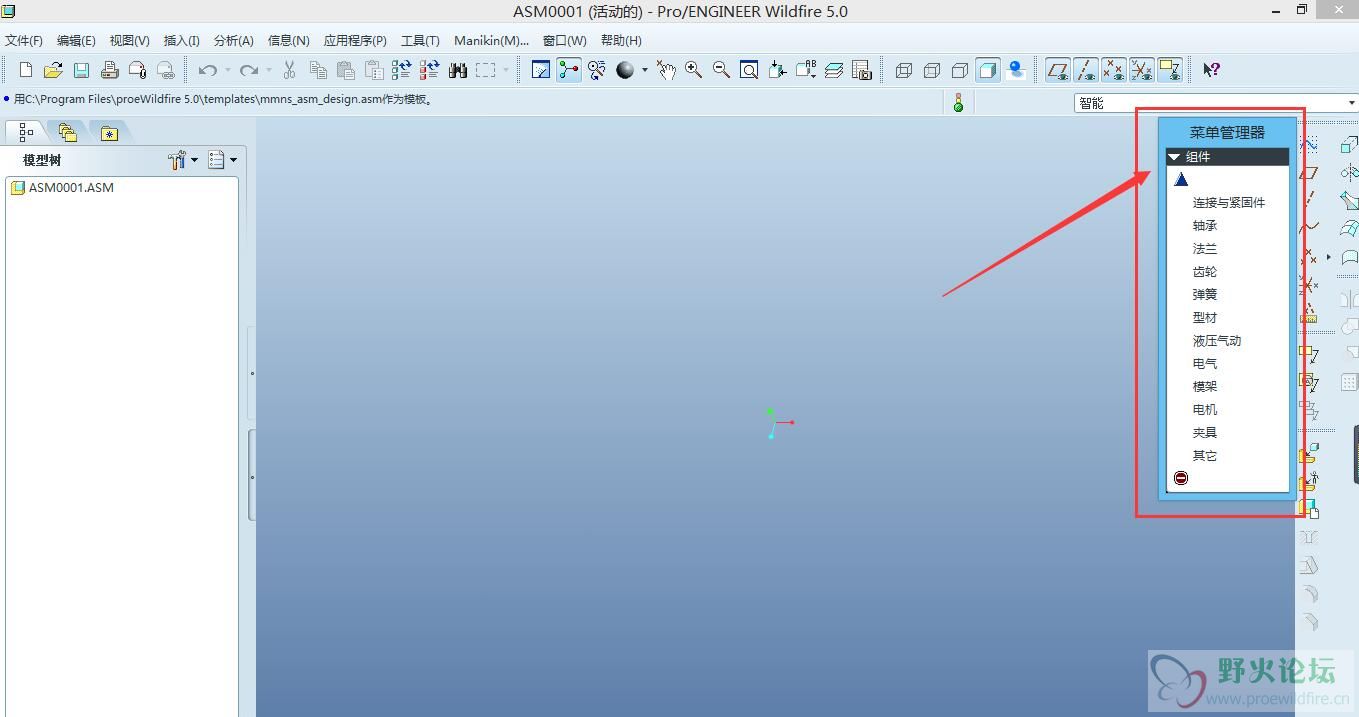Select 弹簧 in menu manager

(1205, 295)
